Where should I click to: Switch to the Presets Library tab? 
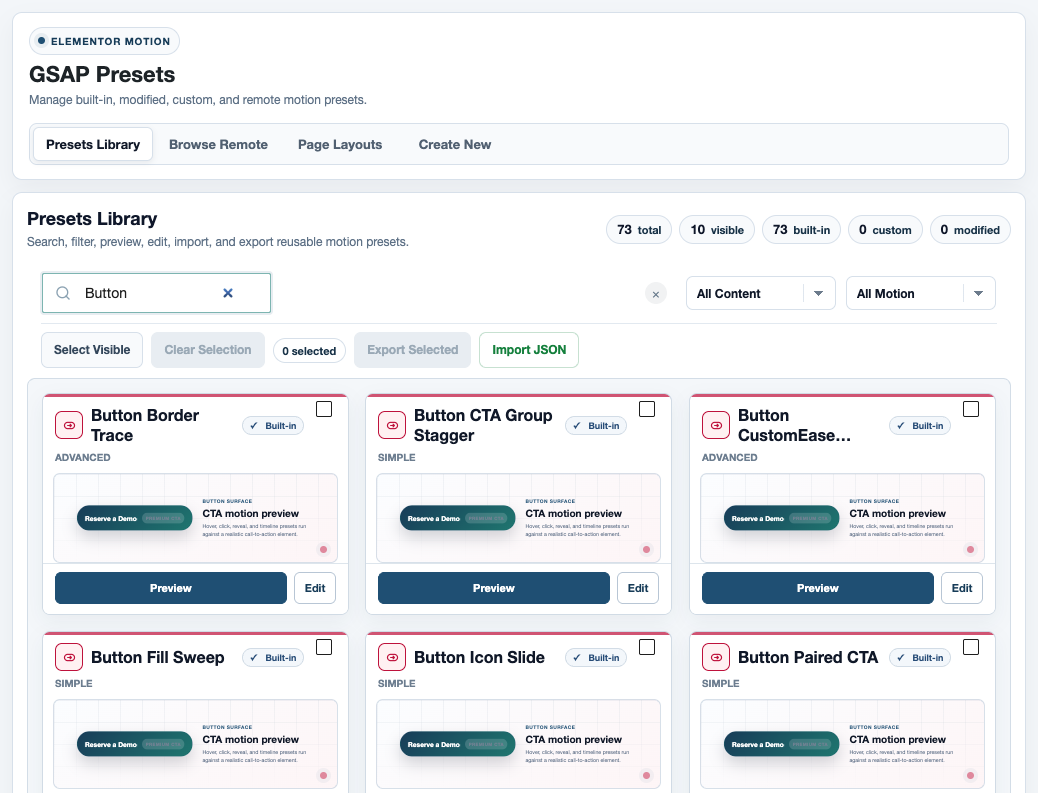[x=93, y=144]
